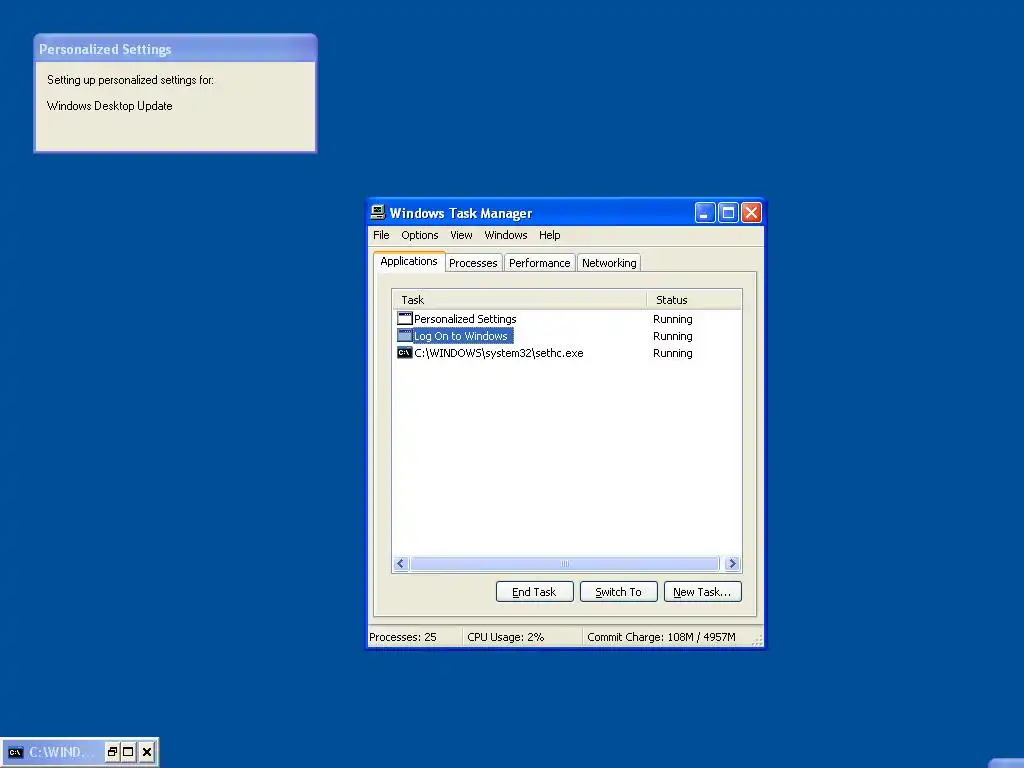Click the Switch To button
This screenshot has width=1024, height=768.
click(618, 592)
